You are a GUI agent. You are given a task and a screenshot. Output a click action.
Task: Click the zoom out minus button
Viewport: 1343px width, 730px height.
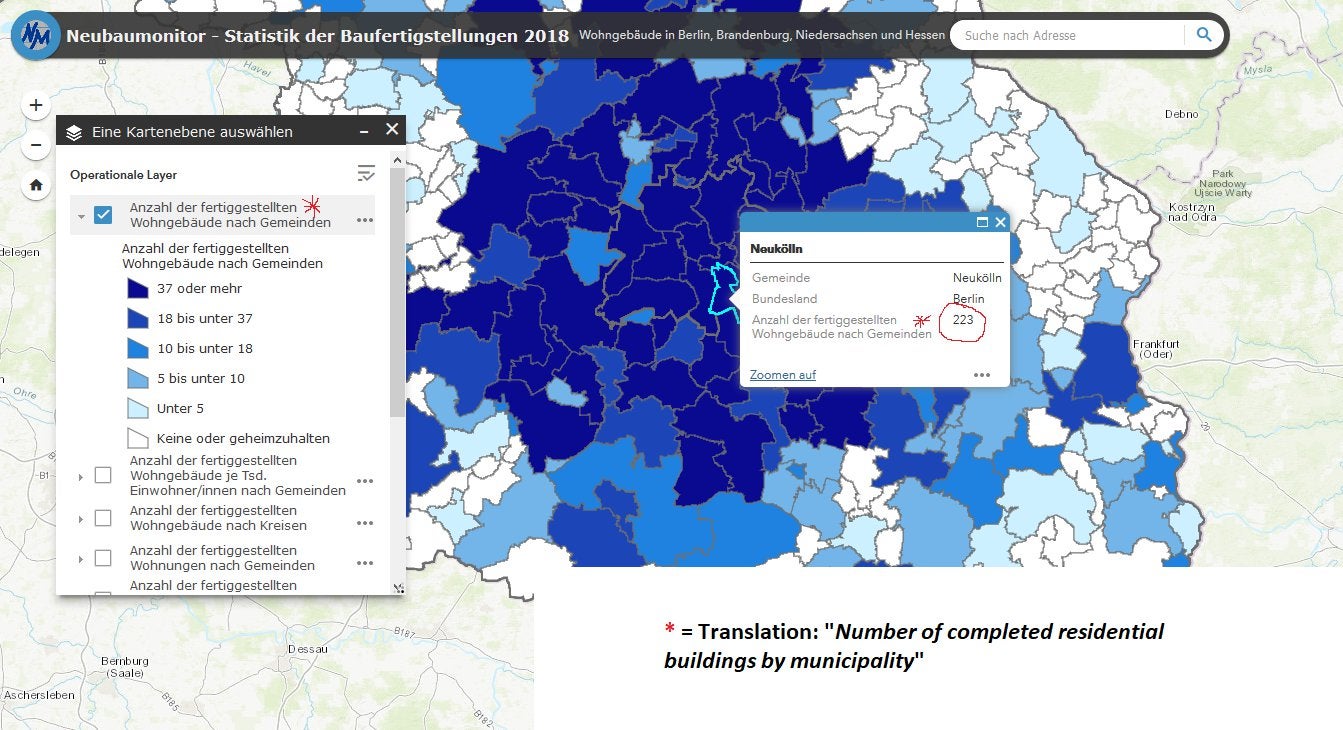(x=36, y=145)
